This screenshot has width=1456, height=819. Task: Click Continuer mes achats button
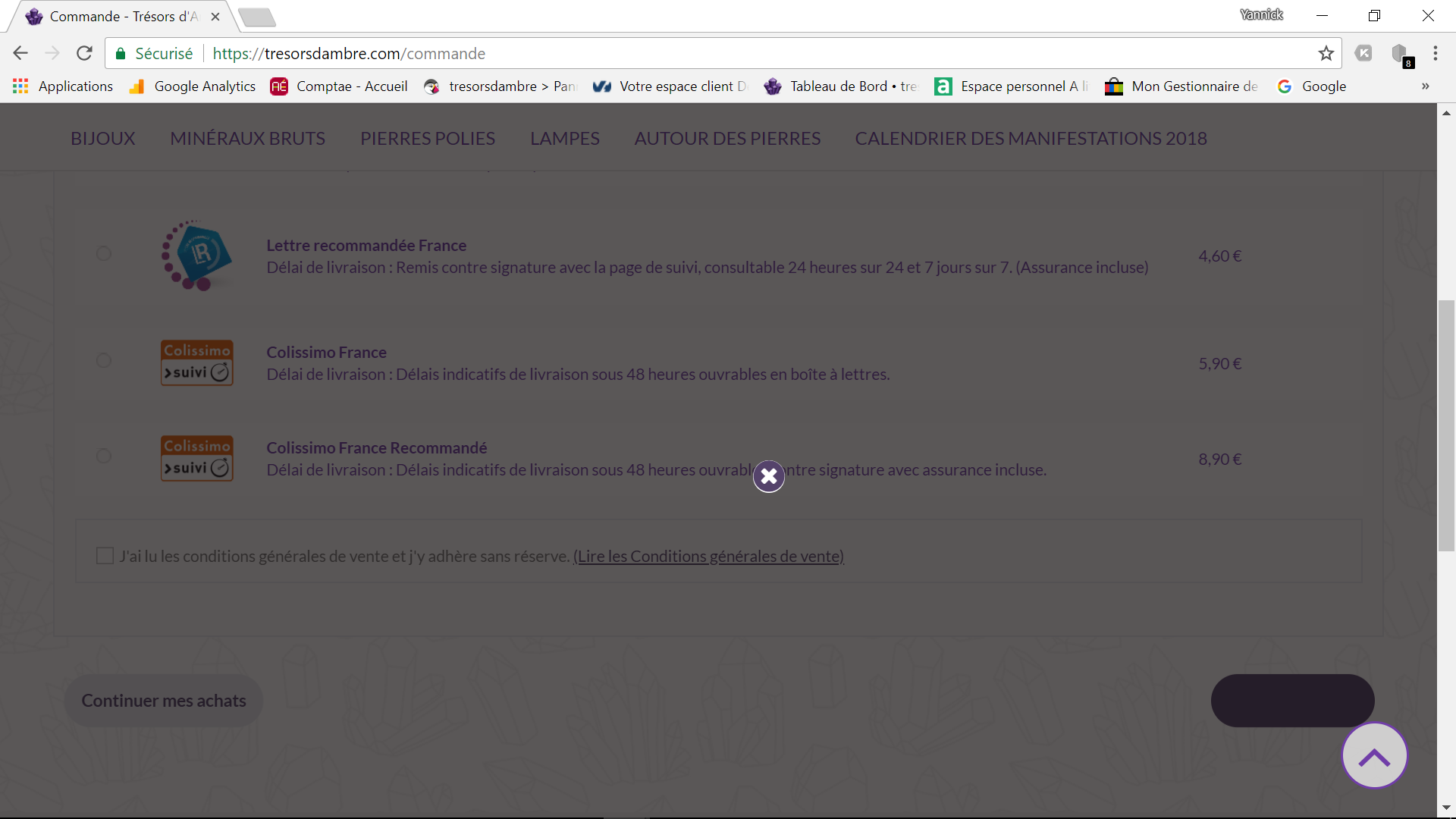(164, 701)
